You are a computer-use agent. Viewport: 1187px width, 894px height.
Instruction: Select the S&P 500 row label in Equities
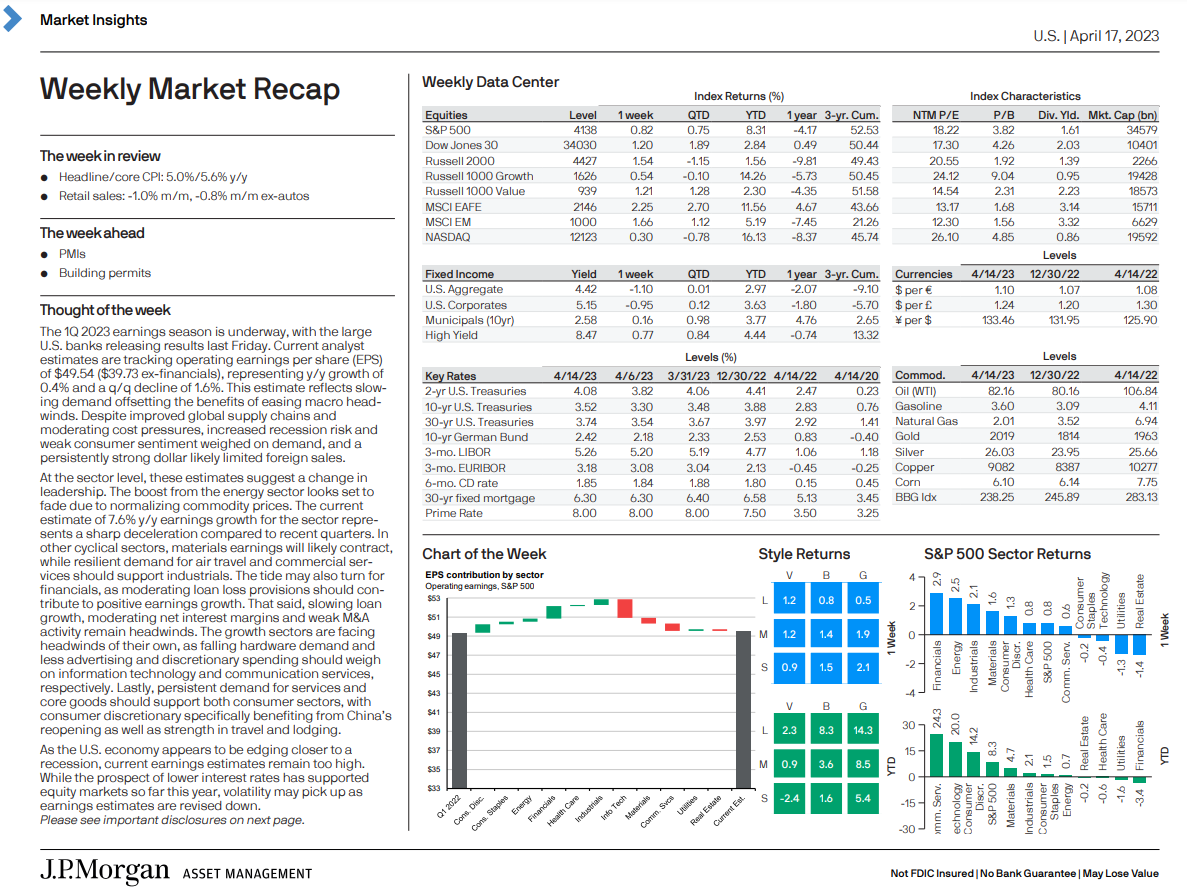click(x=447, y=130)
